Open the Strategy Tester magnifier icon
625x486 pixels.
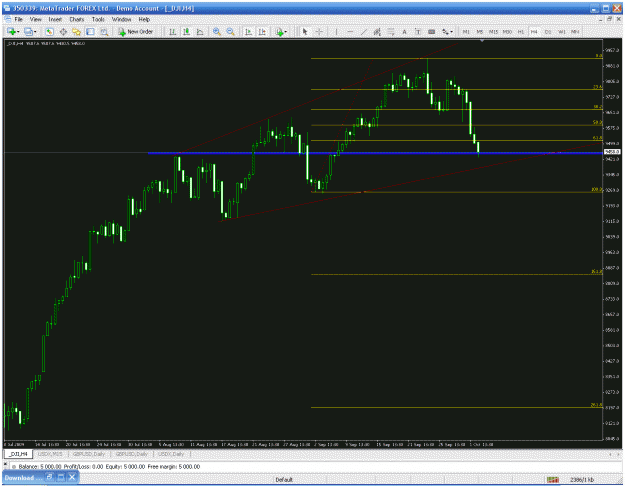pyautogui.click(x=104, y=31)
